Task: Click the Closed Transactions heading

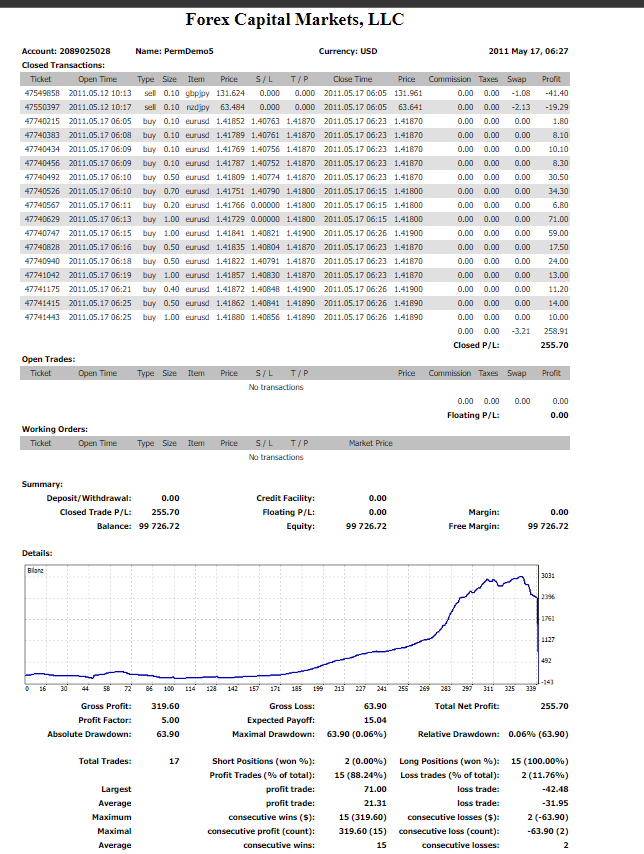Action: coord(63,65)
